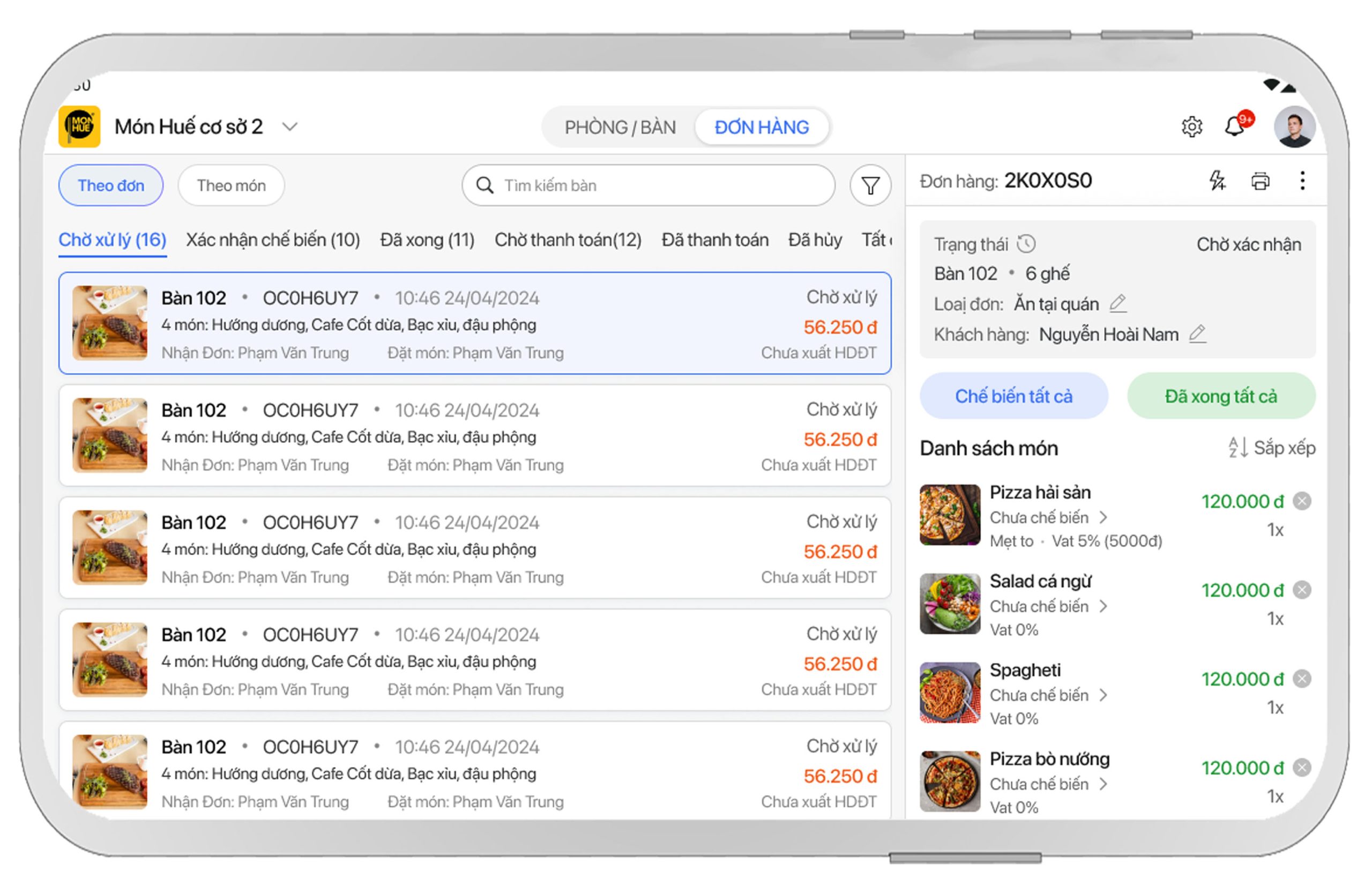Print order with printer icon

click(1260, 181)
